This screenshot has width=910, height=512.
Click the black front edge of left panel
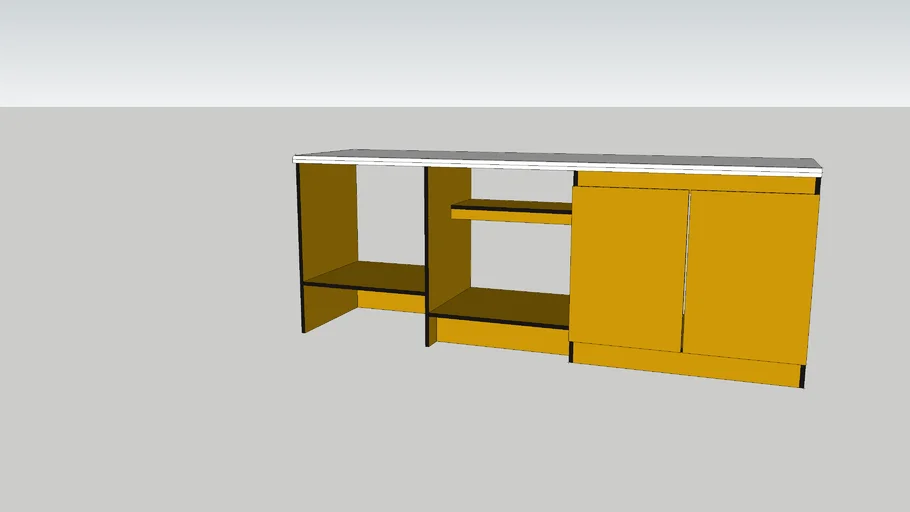click(300, 250)
